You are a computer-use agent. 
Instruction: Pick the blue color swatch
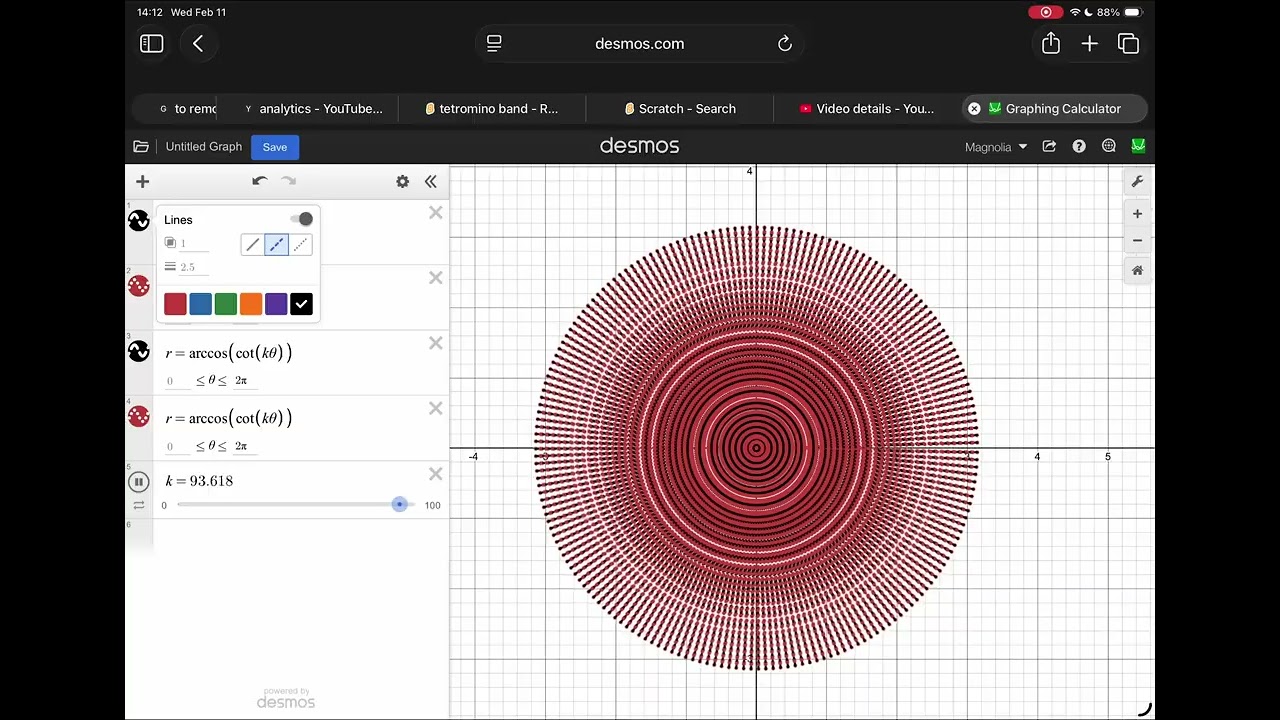200,304
